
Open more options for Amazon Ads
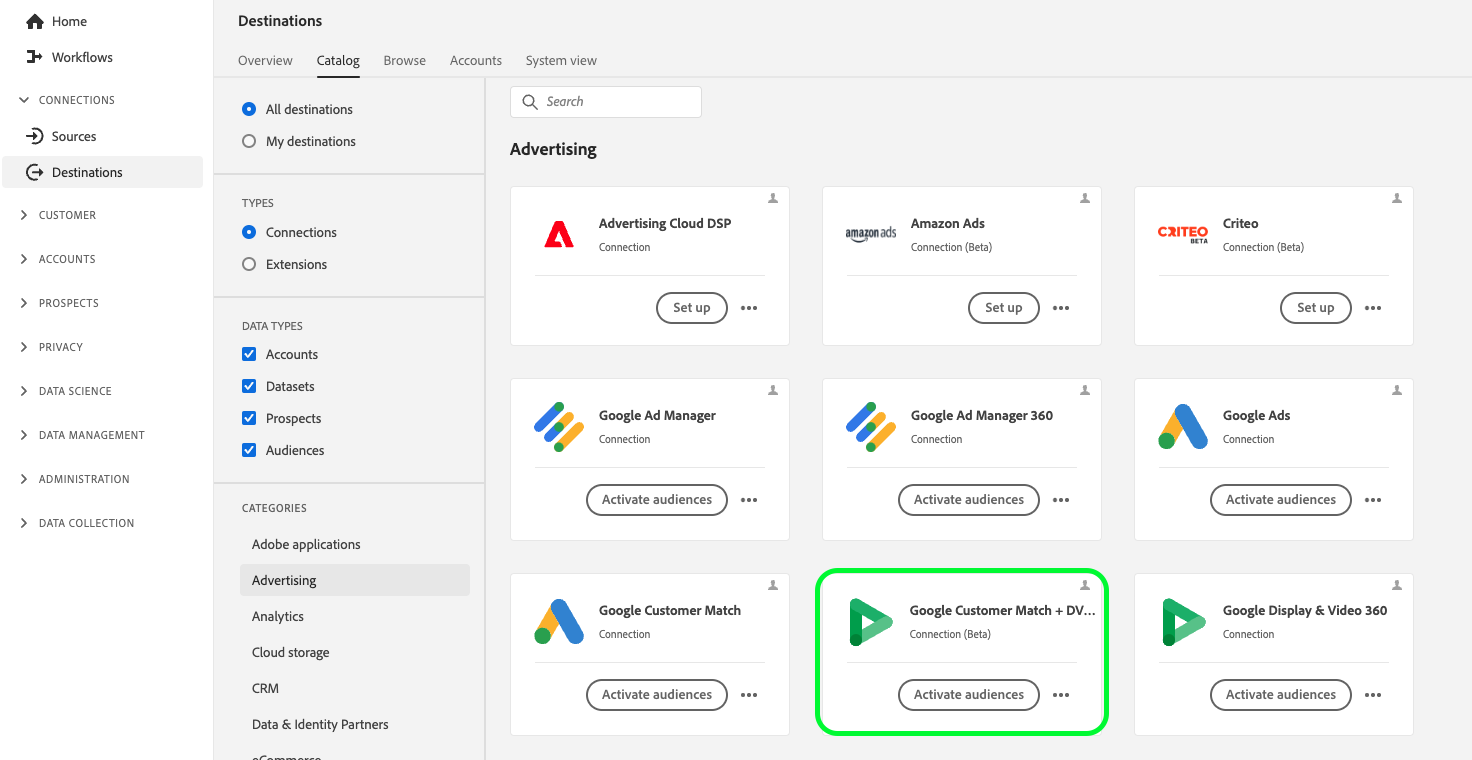[x=1061, y=308]
